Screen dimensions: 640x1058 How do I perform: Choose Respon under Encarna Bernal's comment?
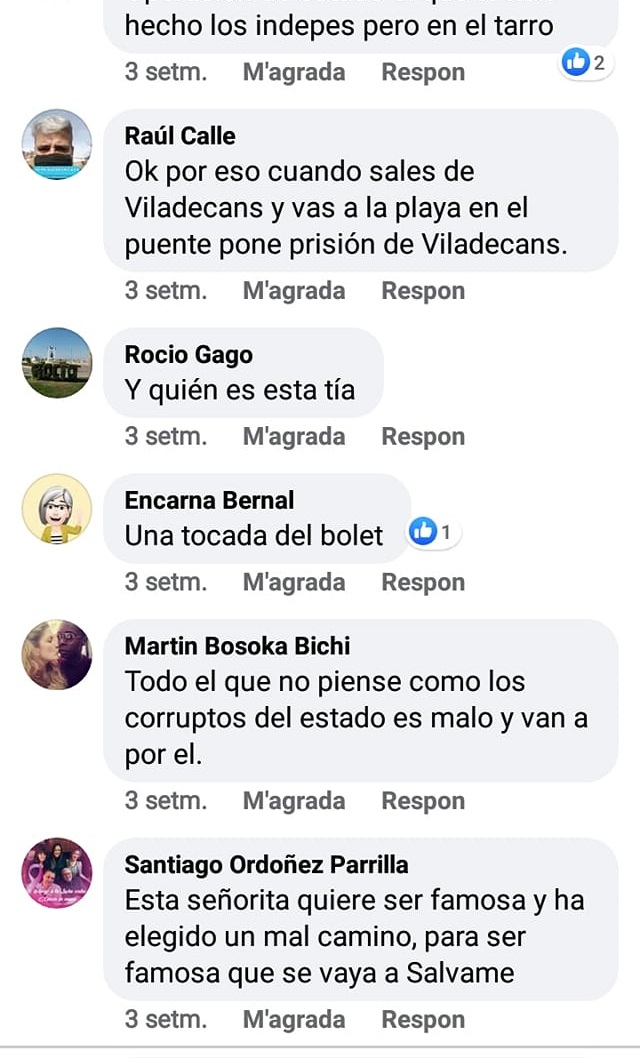point(423,582)
